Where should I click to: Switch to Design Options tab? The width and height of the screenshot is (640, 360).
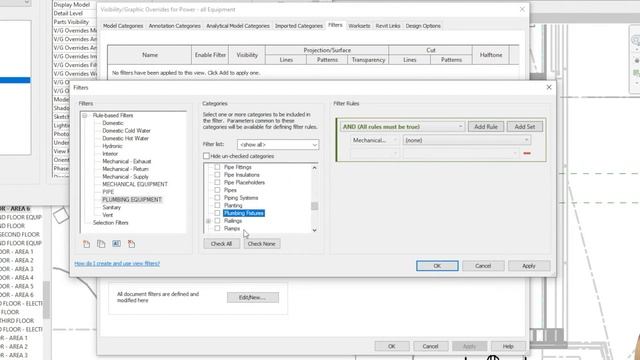[423, 26]
